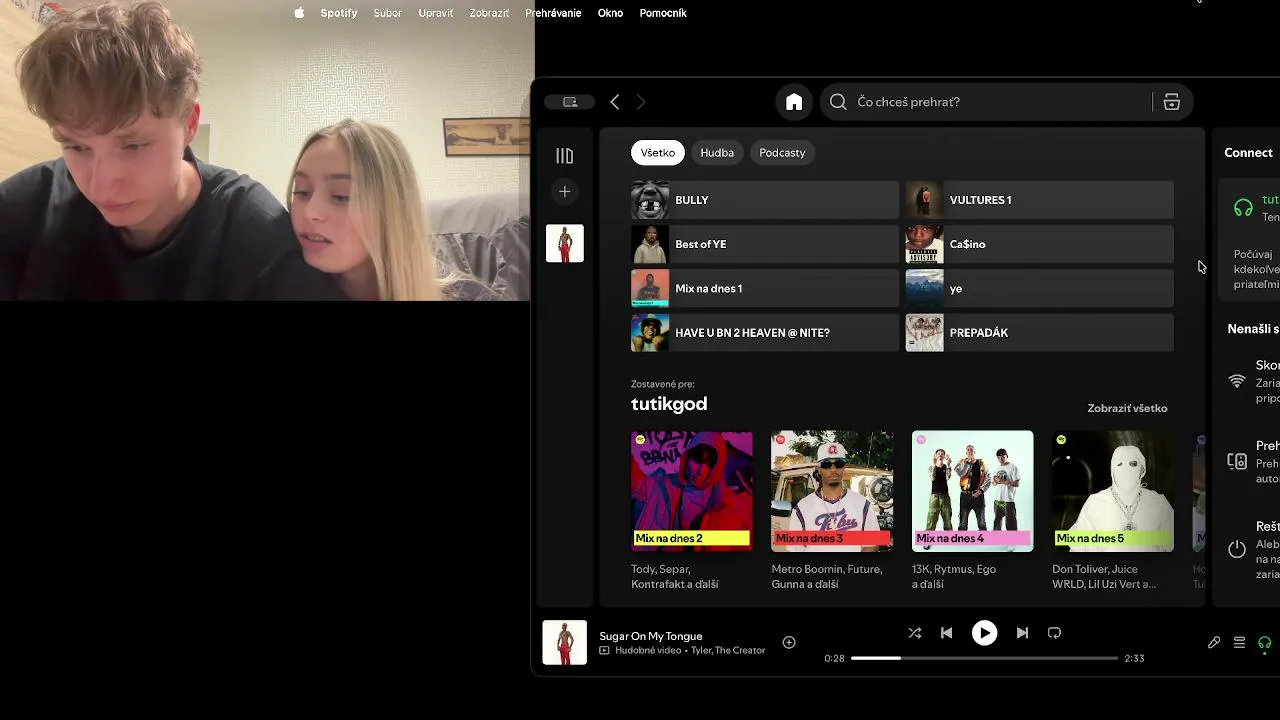Open Mix na dnes 3 card
This screenshot has height=720, width=1280.
tap(832, 491)
